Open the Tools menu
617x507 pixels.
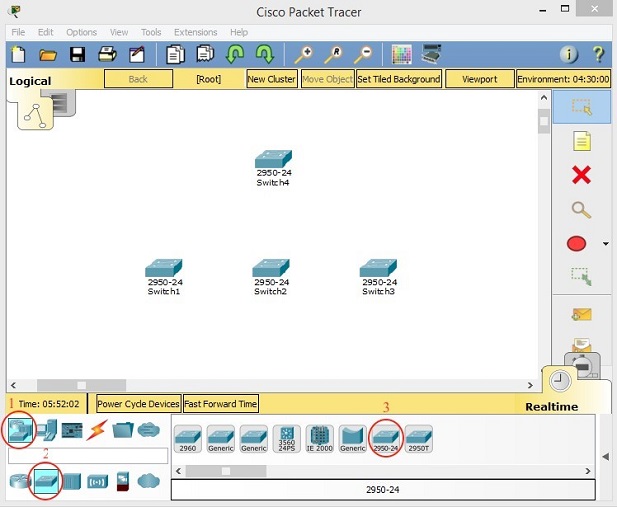pos(151,32)
